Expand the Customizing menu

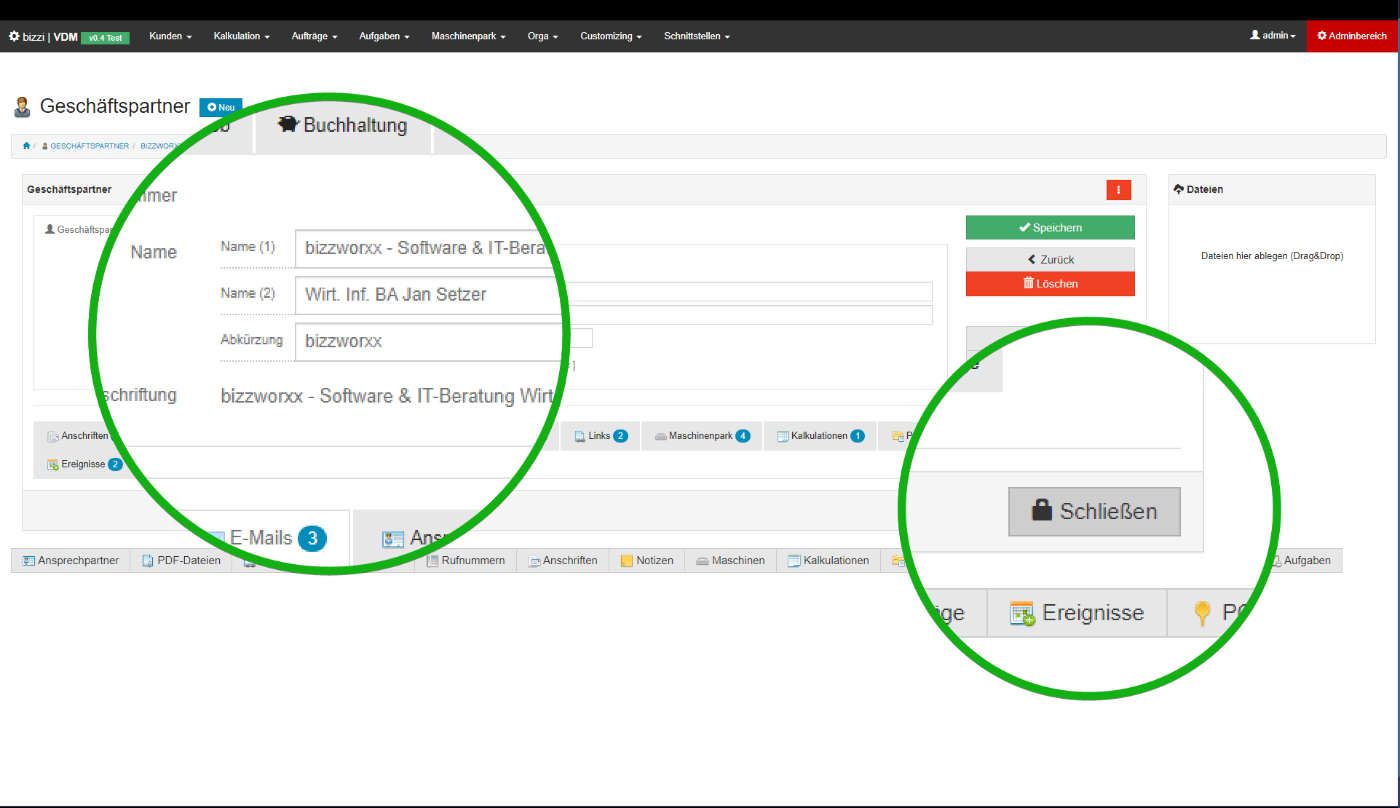click(x=611, y=36)
